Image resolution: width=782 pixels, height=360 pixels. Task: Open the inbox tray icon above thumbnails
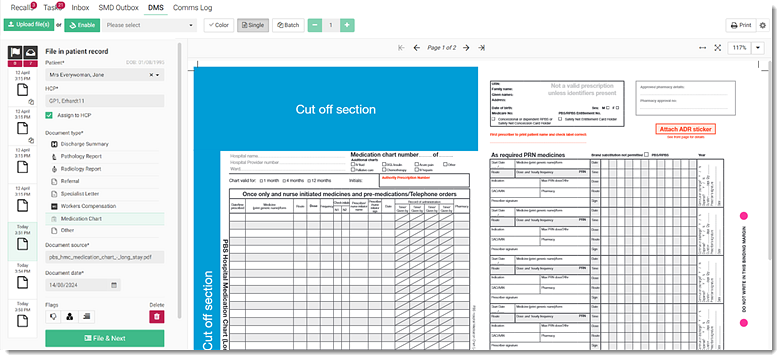pyautogui.click(x=30, y=53)
